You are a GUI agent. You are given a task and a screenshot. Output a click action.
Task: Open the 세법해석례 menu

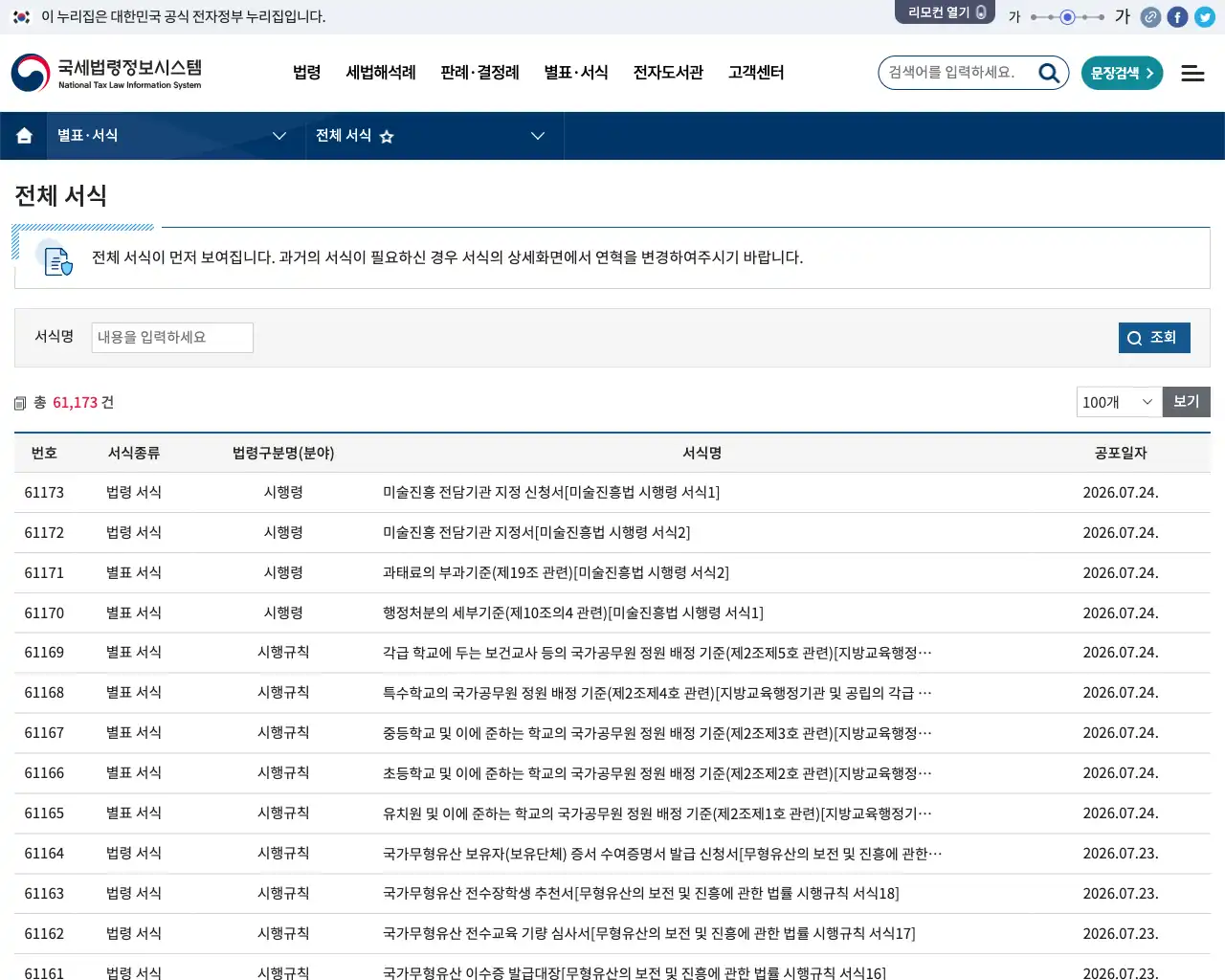[381, 73]
